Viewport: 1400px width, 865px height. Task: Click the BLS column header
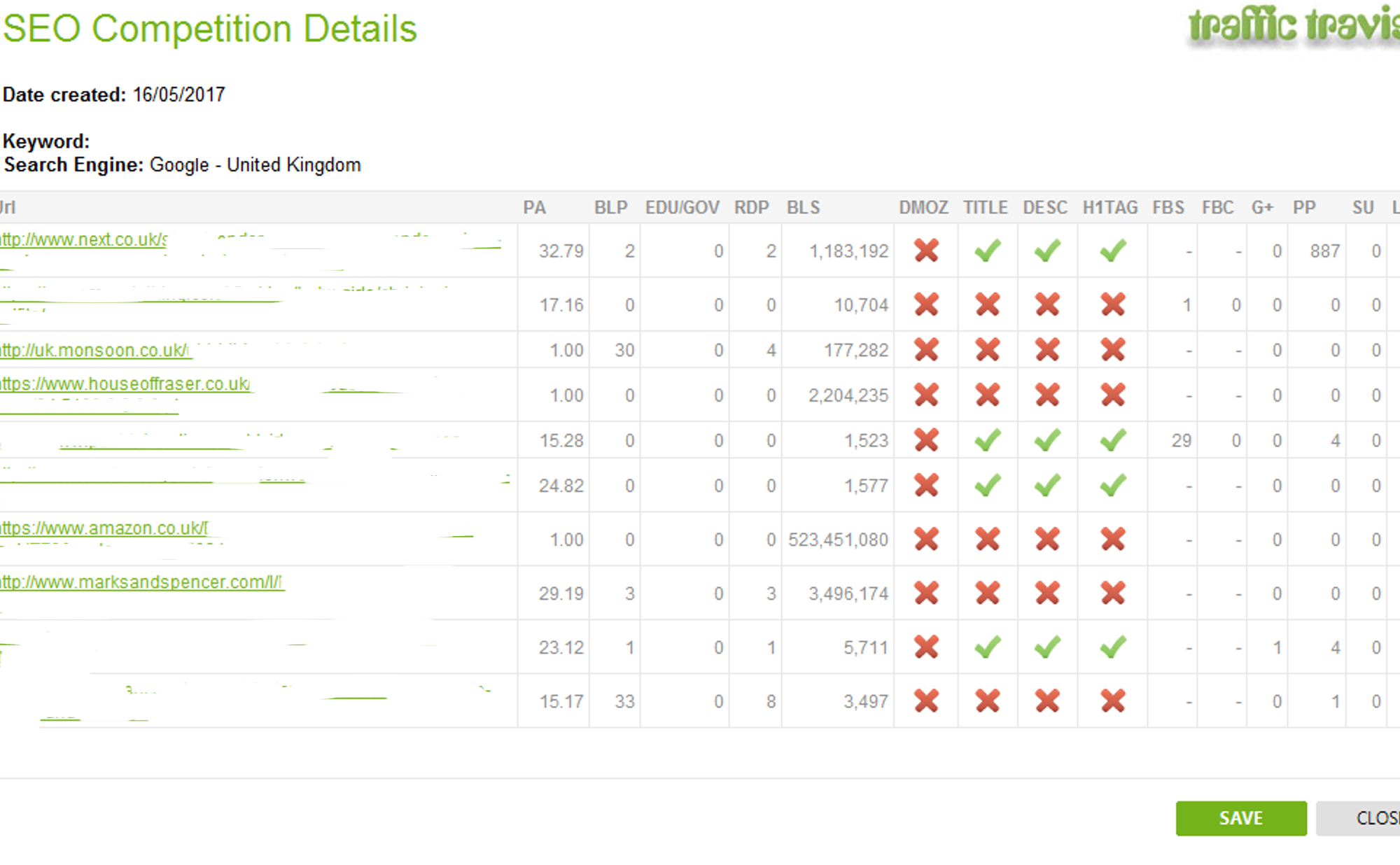[x=803, y=207]
